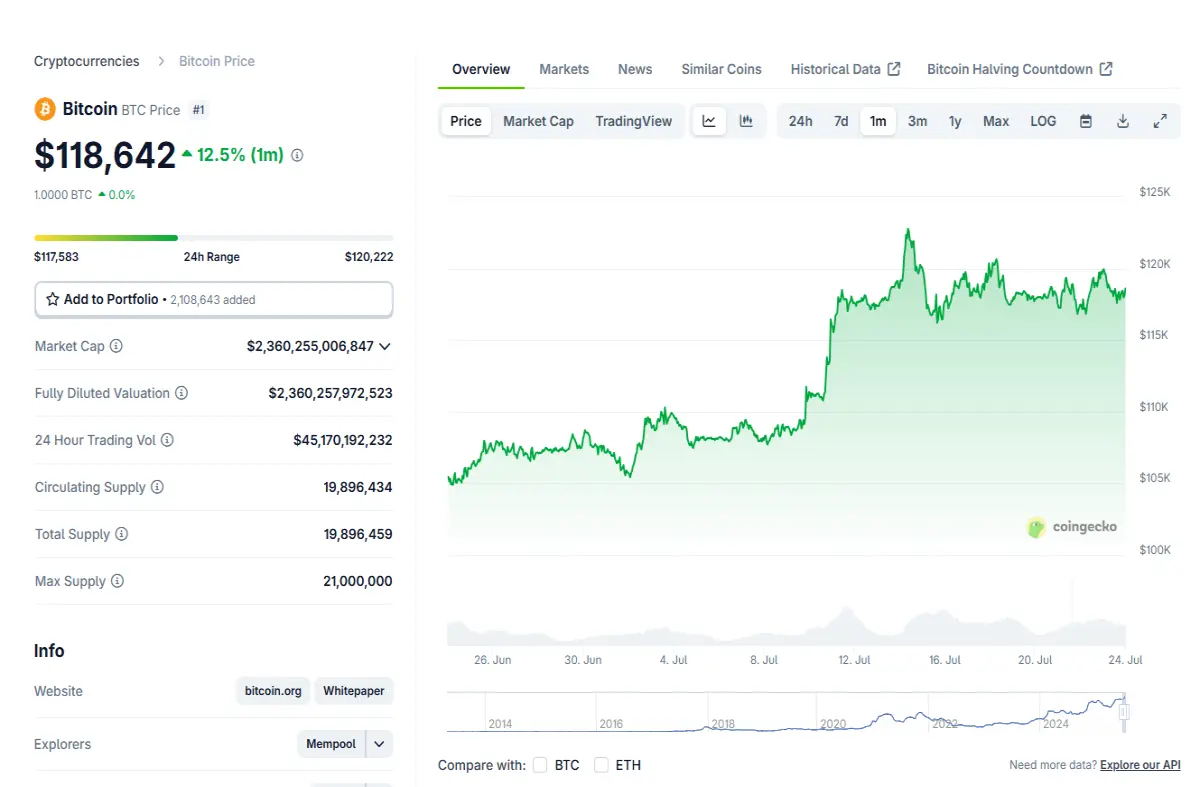Click the Max Supply value 21,000,000
The height and width of the screenshot is (787, 1200).
(x=358, y=581)
